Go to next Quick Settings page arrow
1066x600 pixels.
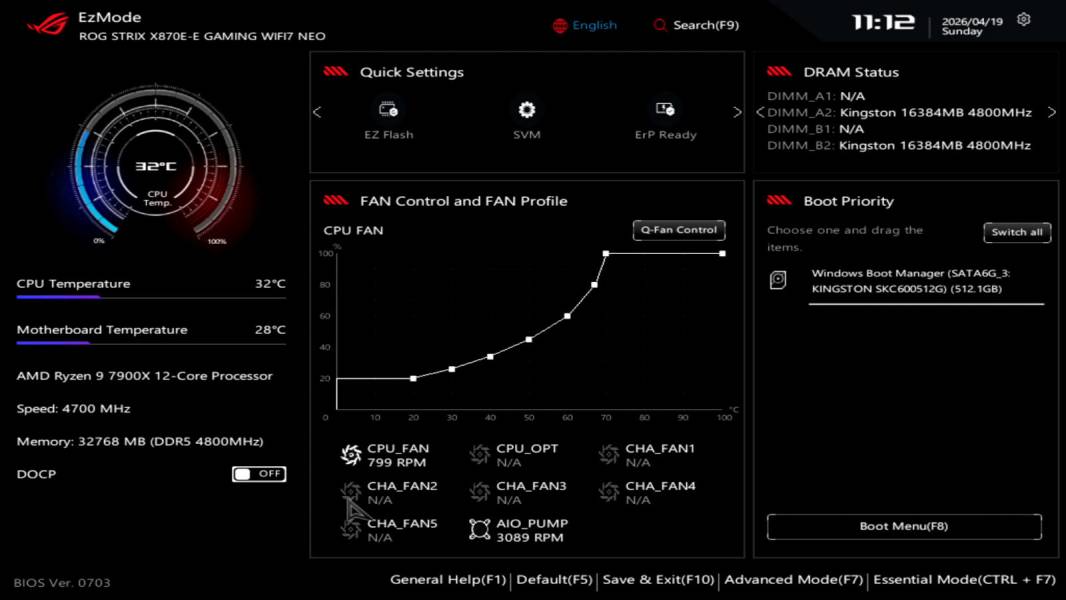[x=737, y=112]
